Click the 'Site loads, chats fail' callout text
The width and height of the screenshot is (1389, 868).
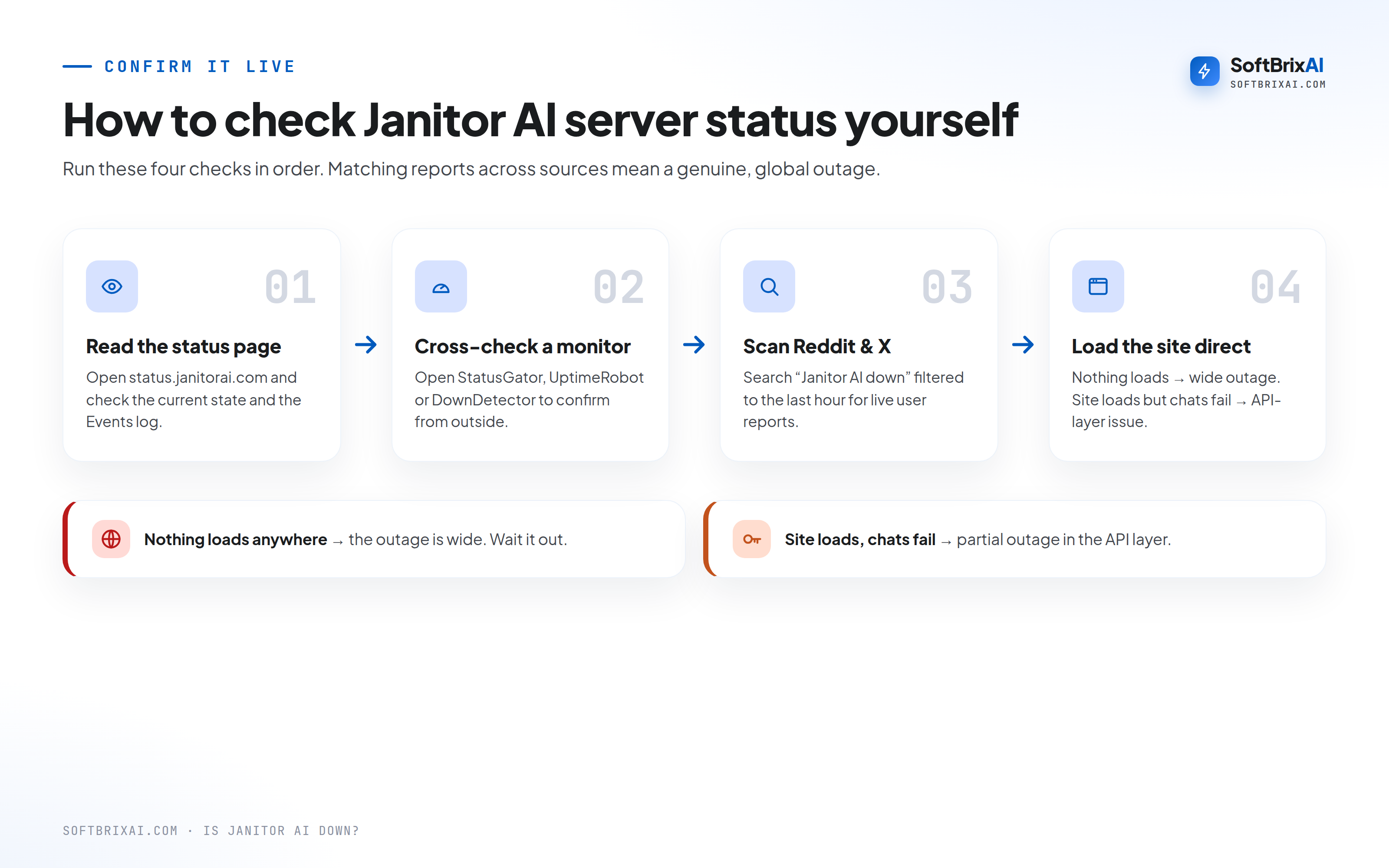pos(978,539)
